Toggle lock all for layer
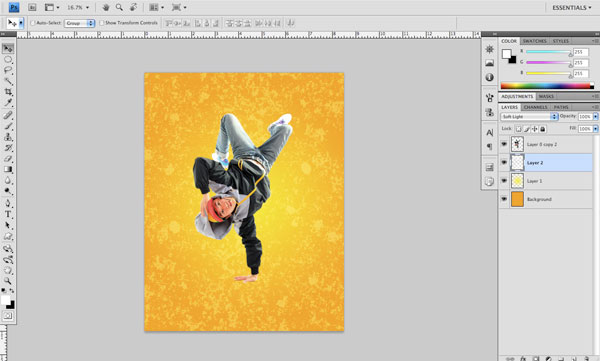600x361 pixels. [x=543, y=129]
